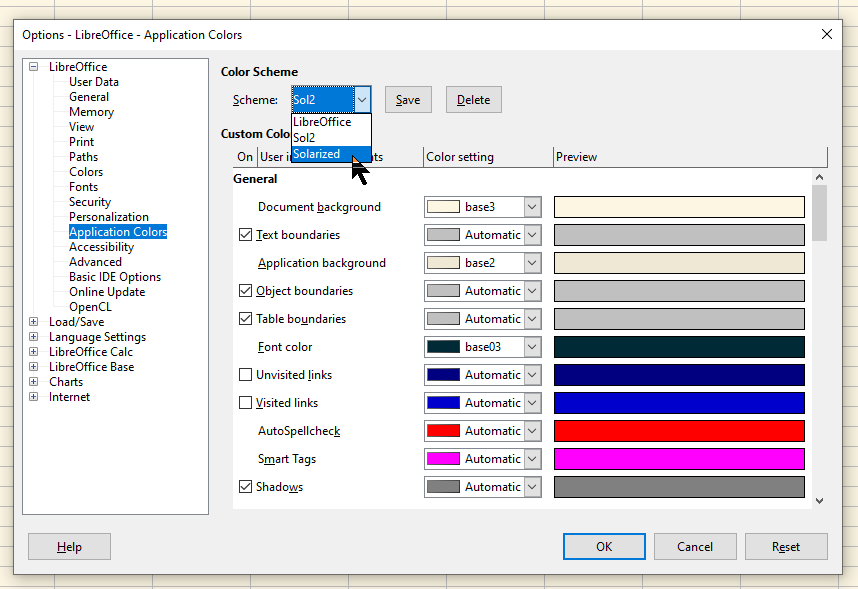Select Advanced in the options tree
858x589 pixels.
point(95,262)
